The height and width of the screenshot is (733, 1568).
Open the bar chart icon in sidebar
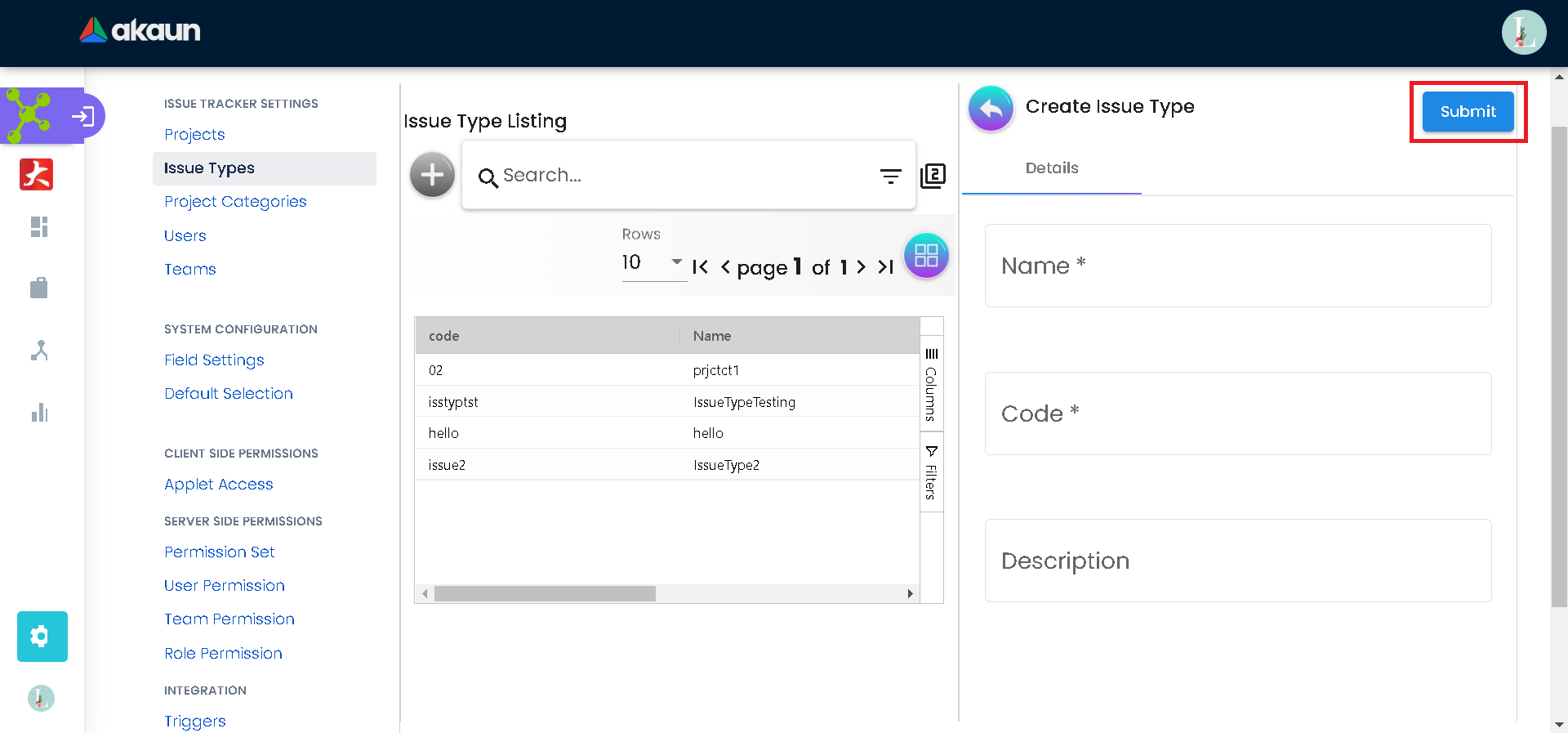tap(39, 413)
